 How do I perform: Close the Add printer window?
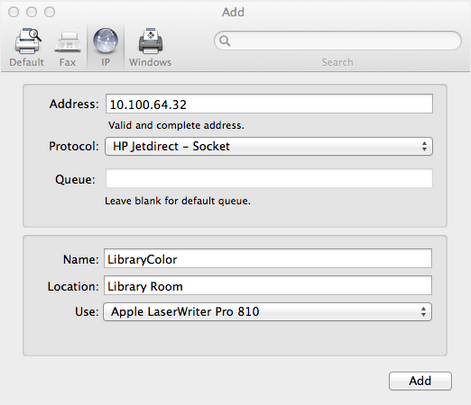pyautogui.click(x=14, y=12)
